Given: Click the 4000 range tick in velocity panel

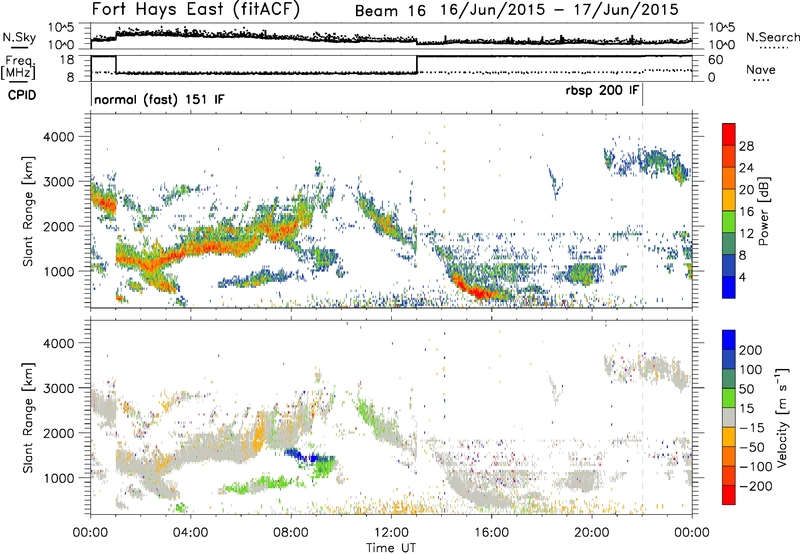Looking at the screenshot, I should coord(59,343).
